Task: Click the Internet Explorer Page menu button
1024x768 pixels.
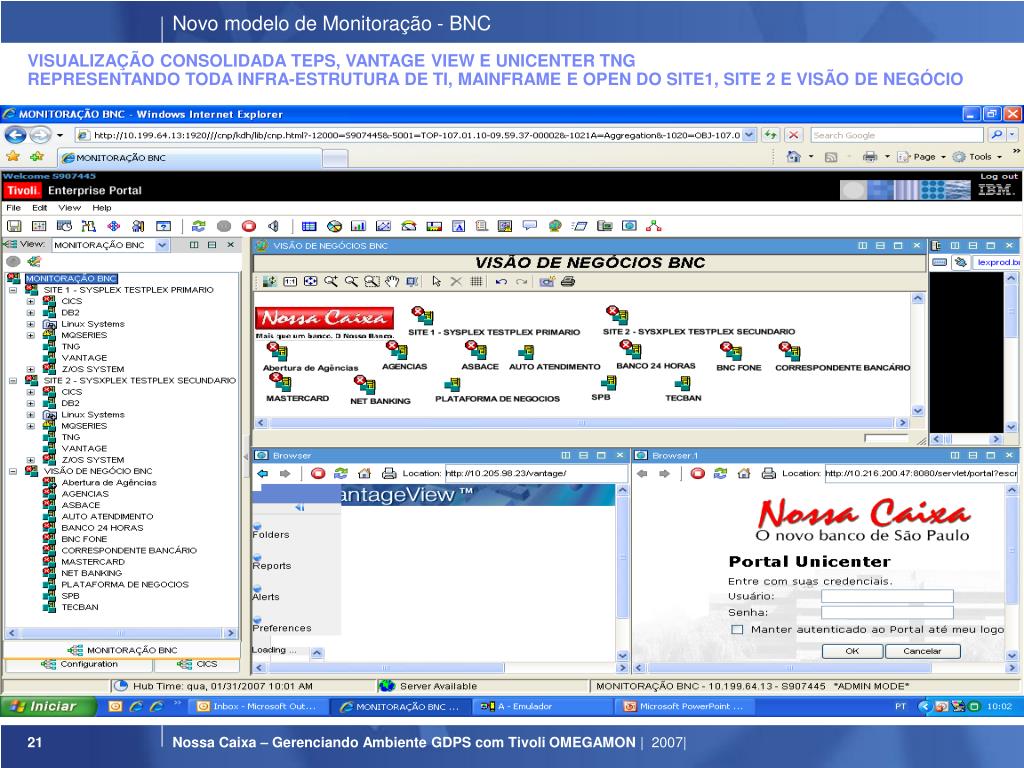Action: coord(921,157)
